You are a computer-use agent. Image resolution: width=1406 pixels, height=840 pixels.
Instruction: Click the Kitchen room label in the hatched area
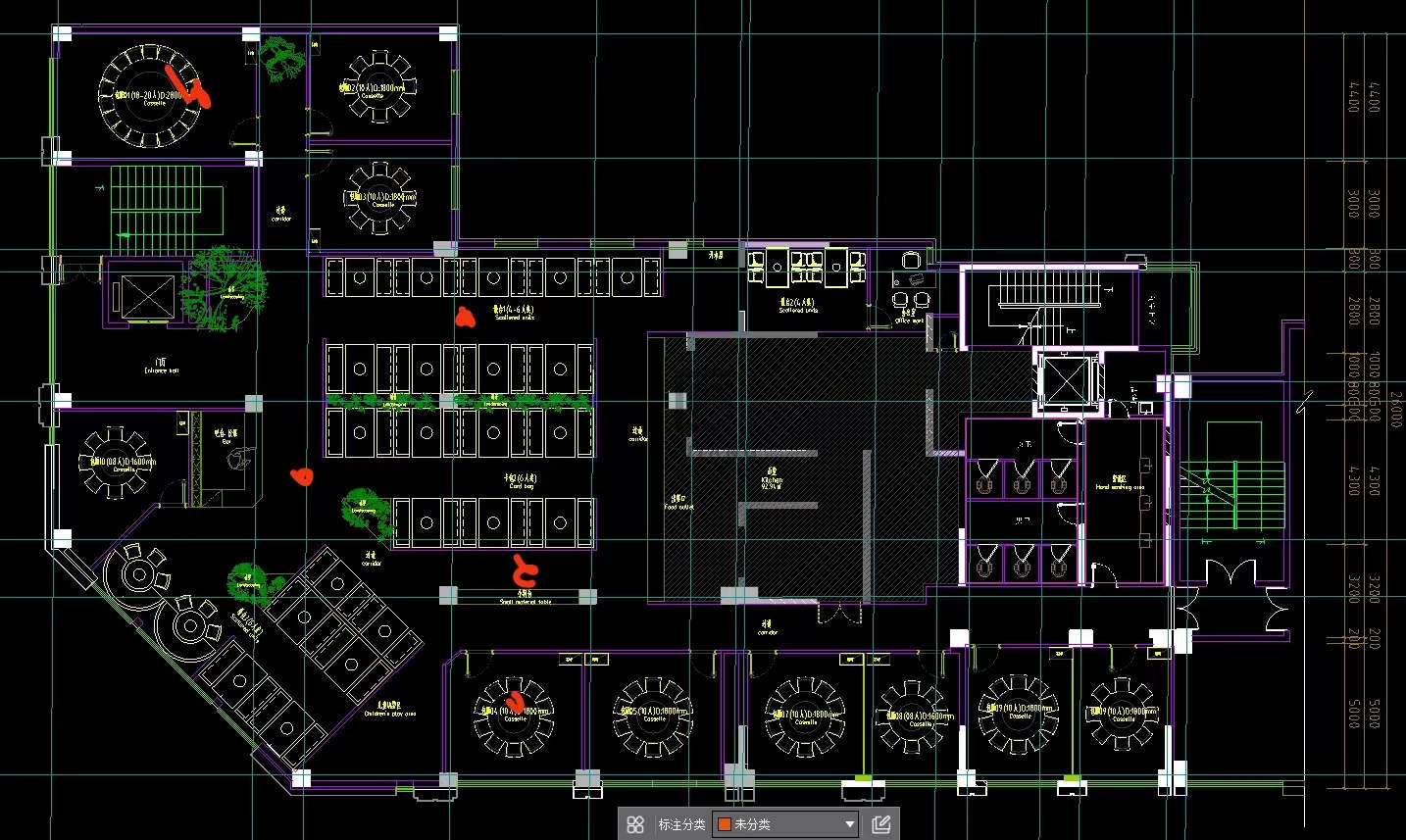tap(772, 479)
